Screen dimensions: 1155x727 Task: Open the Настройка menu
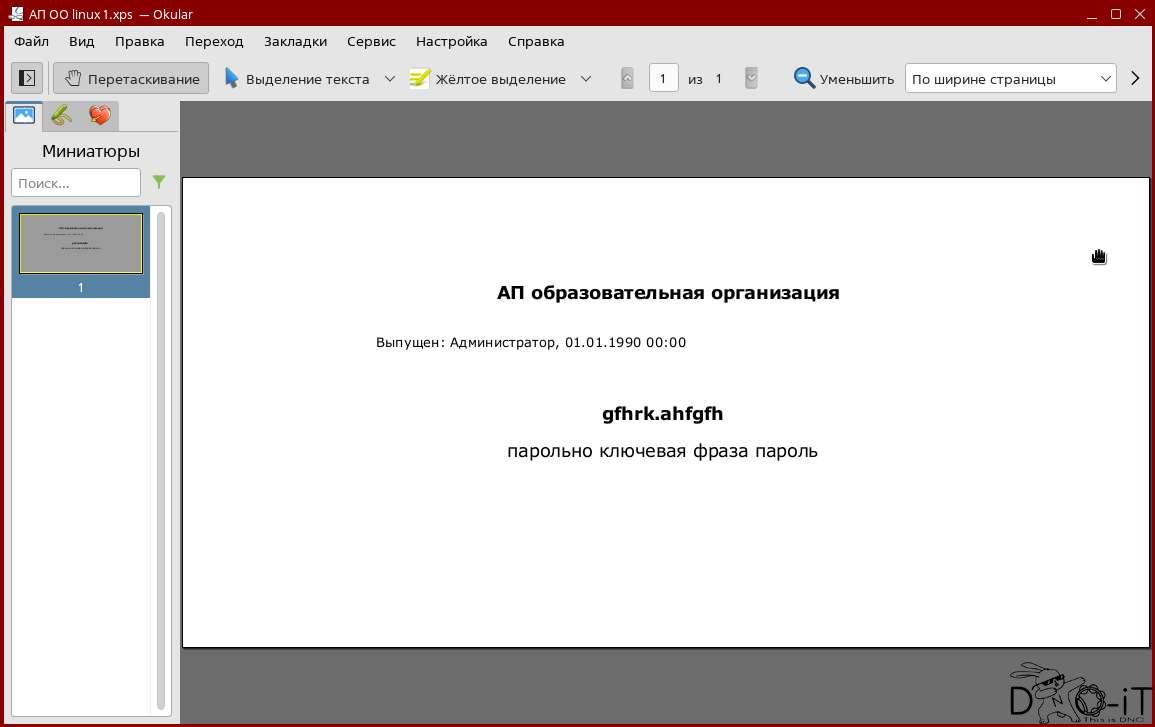[x=451, y=41]
